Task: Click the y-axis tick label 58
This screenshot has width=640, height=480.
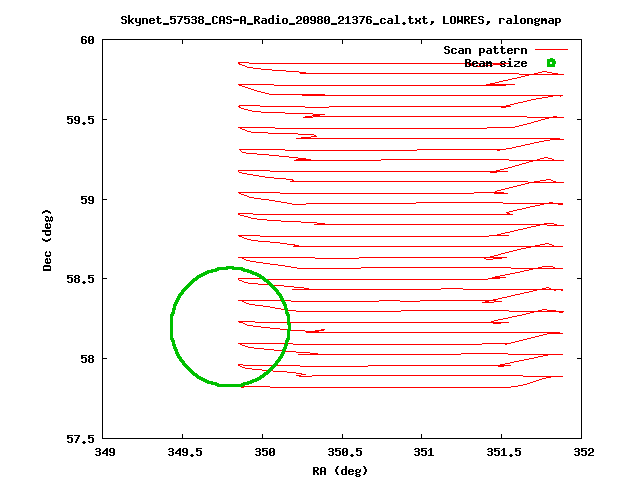Action: click(87, 359)
